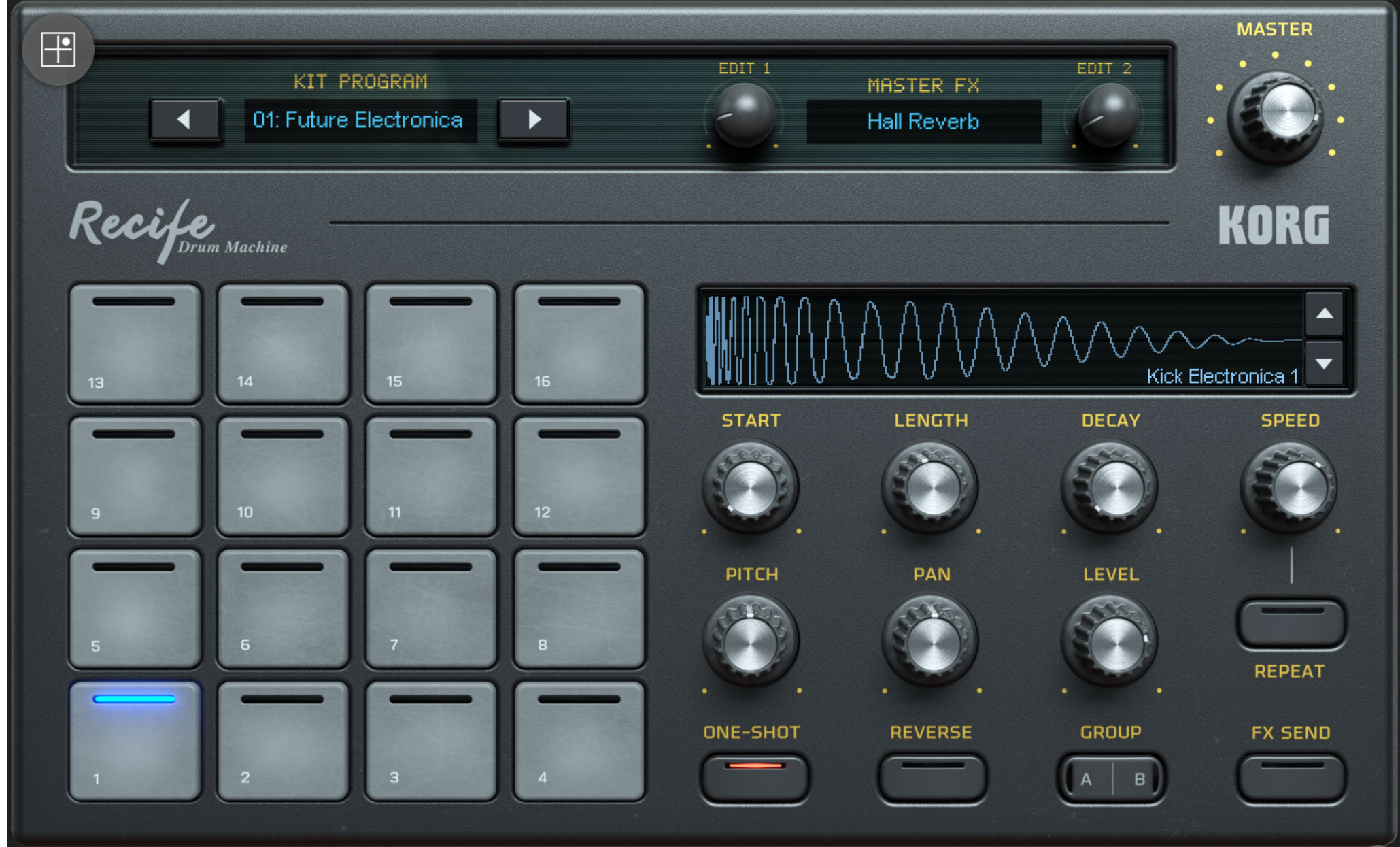Assign pad to Group A
The width and height of the screenshot is (1400, 847).
pos(1087,779)
